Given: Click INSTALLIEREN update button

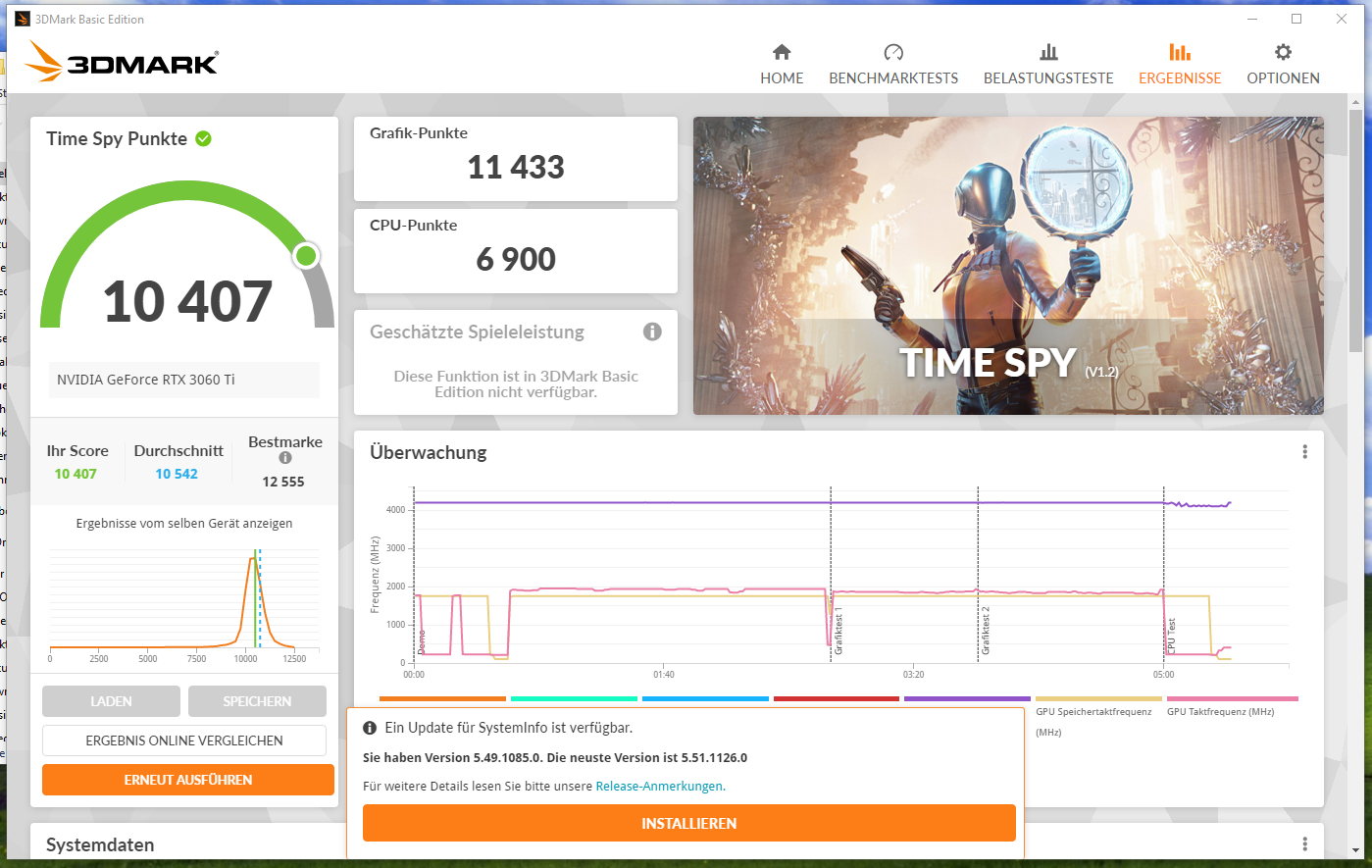Looking at the screenshot, I should (688, 824).
